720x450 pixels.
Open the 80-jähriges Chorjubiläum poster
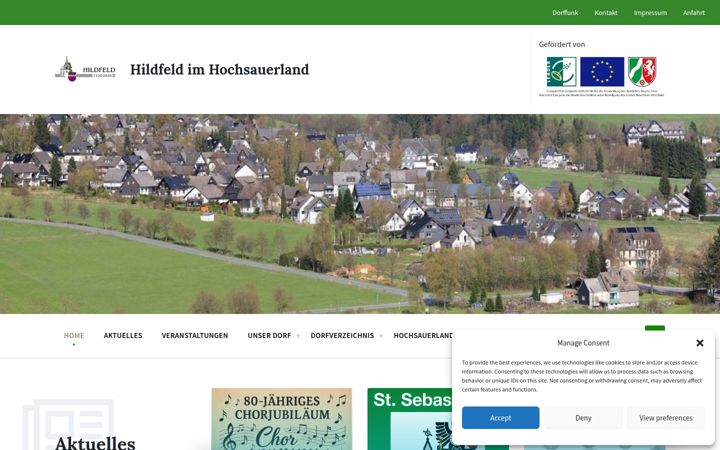(281, 419)
